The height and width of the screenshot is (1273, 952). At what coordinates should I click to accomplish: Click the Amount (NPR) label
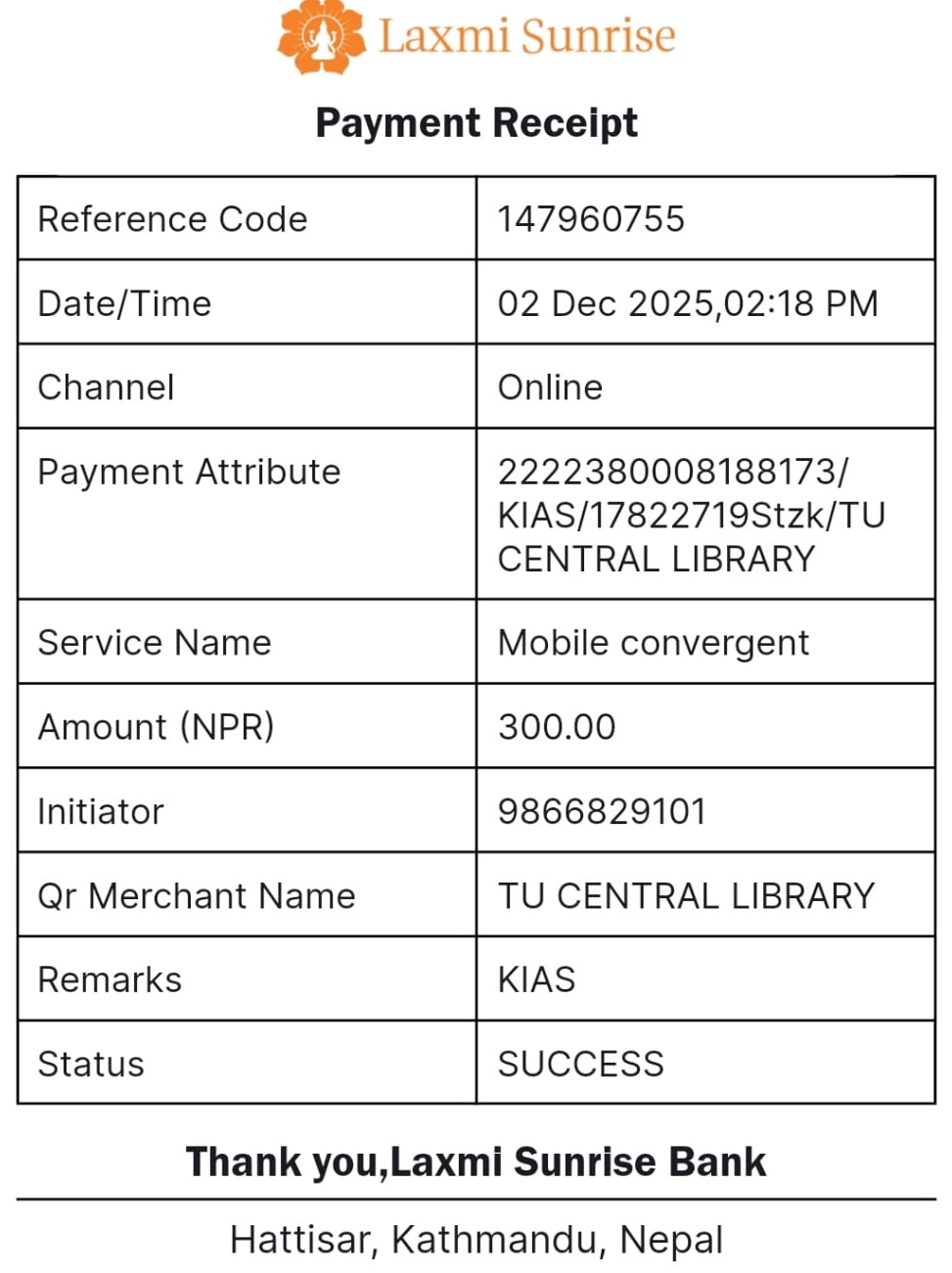[156, 727]
